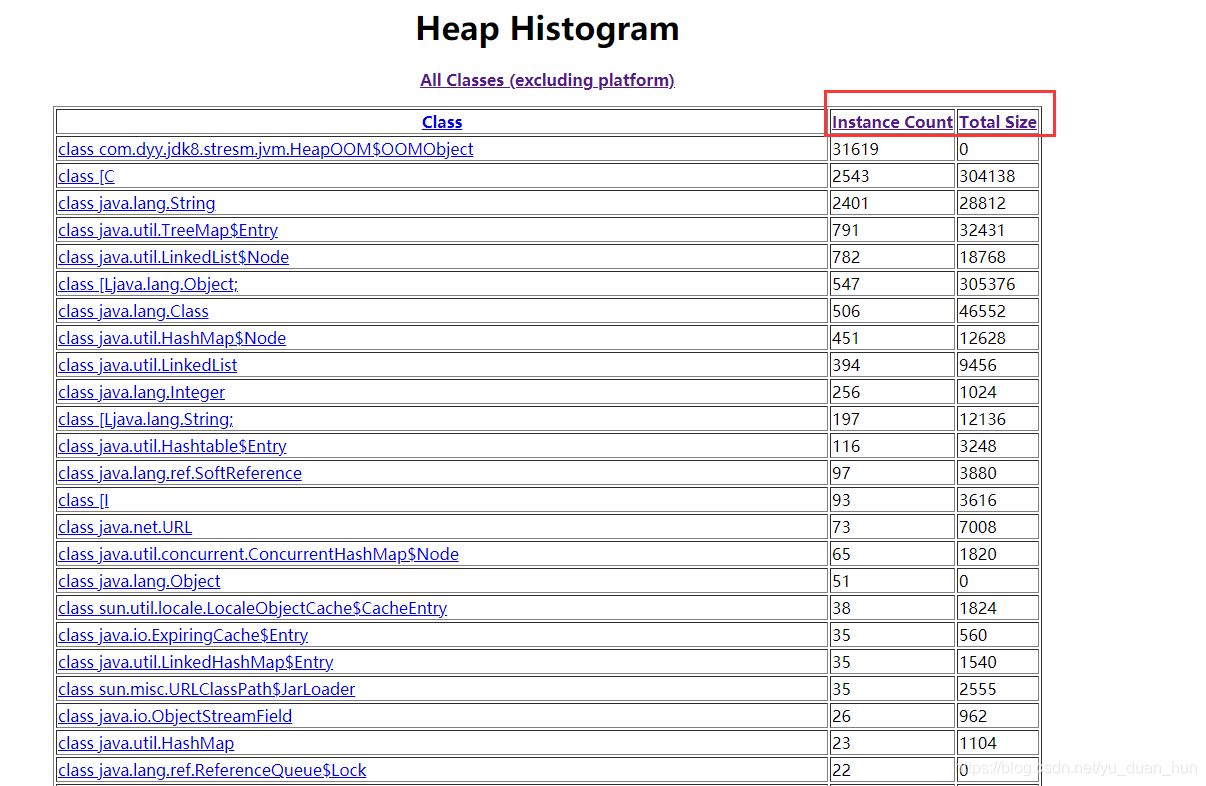Open class java.util.LinkedList link
This screenshot has height=786, width=1206.
[148, 365]
